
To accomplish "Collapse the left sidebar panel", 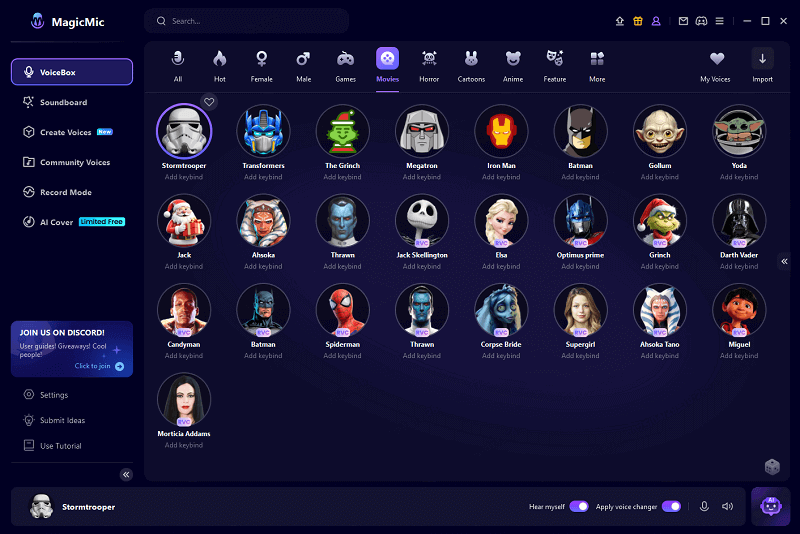I will click(126, 474).
